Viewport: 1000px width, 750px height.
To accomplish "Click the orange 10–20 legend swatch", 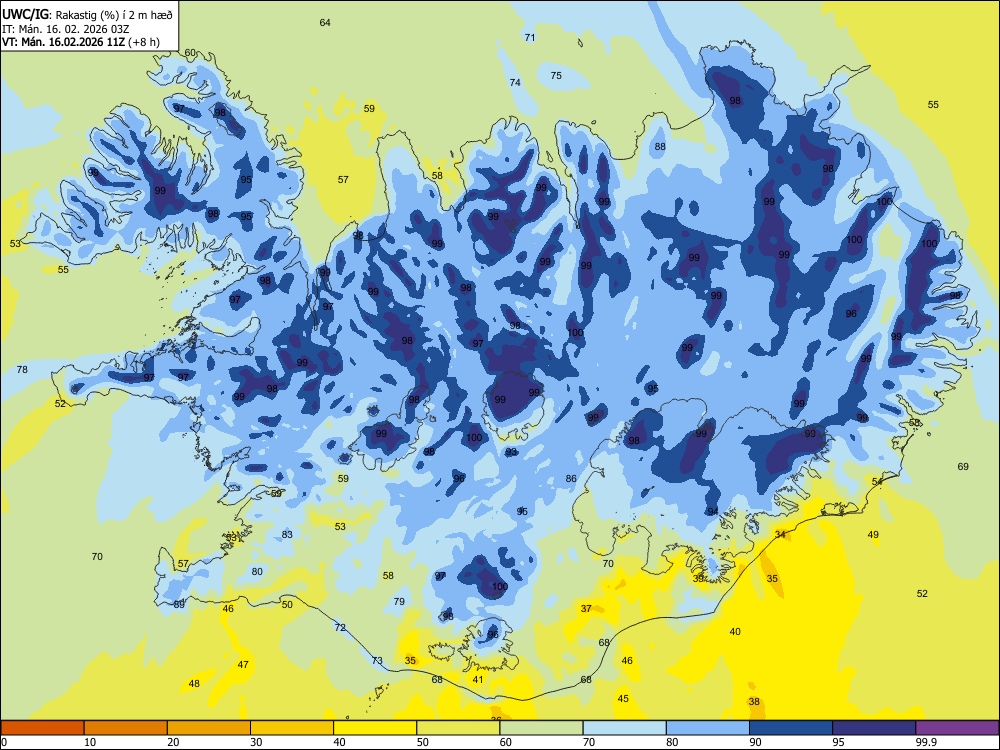I will click(126, 728).
